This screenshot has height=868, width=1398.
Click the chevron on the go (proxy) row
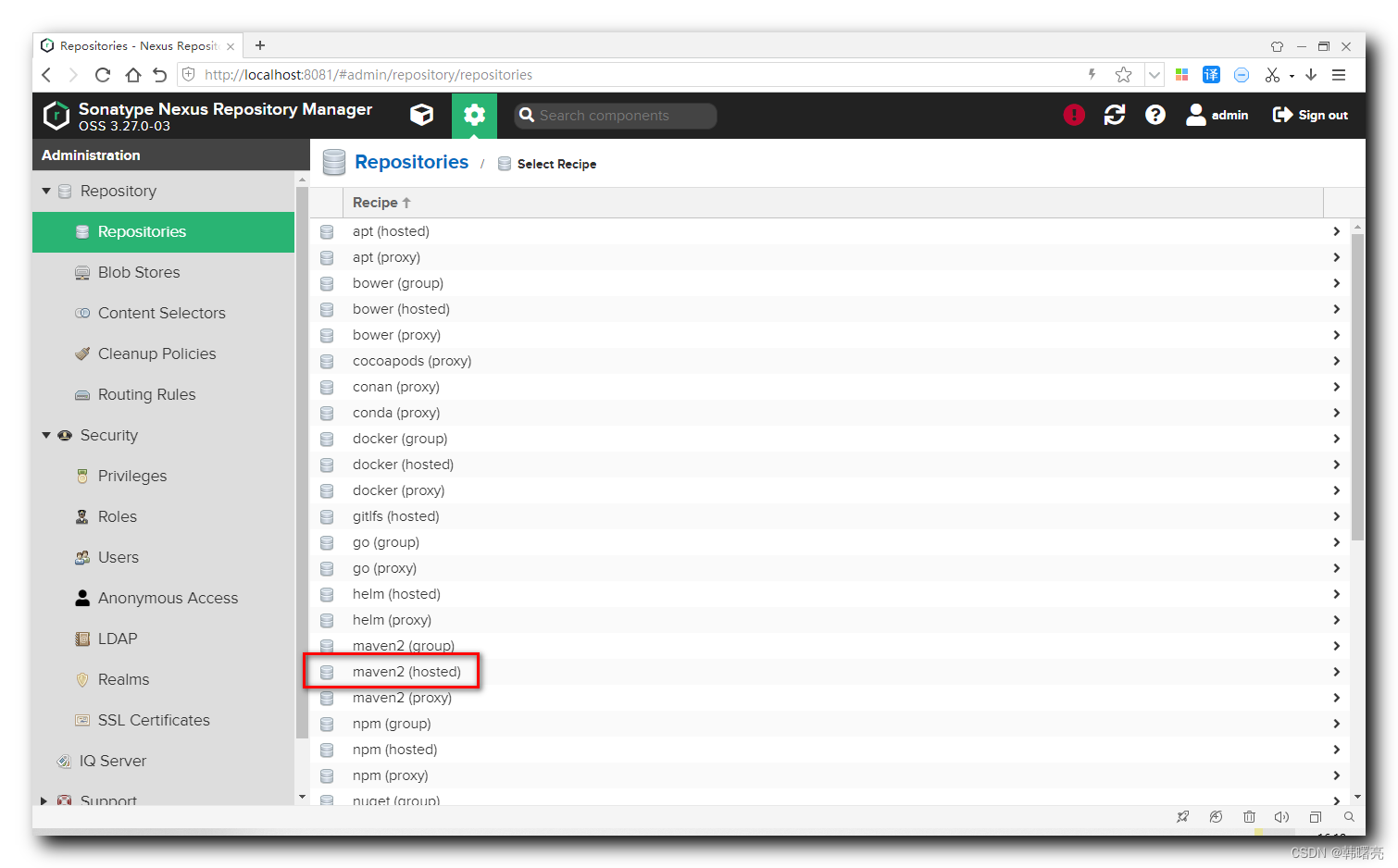tap(1336, 568)
